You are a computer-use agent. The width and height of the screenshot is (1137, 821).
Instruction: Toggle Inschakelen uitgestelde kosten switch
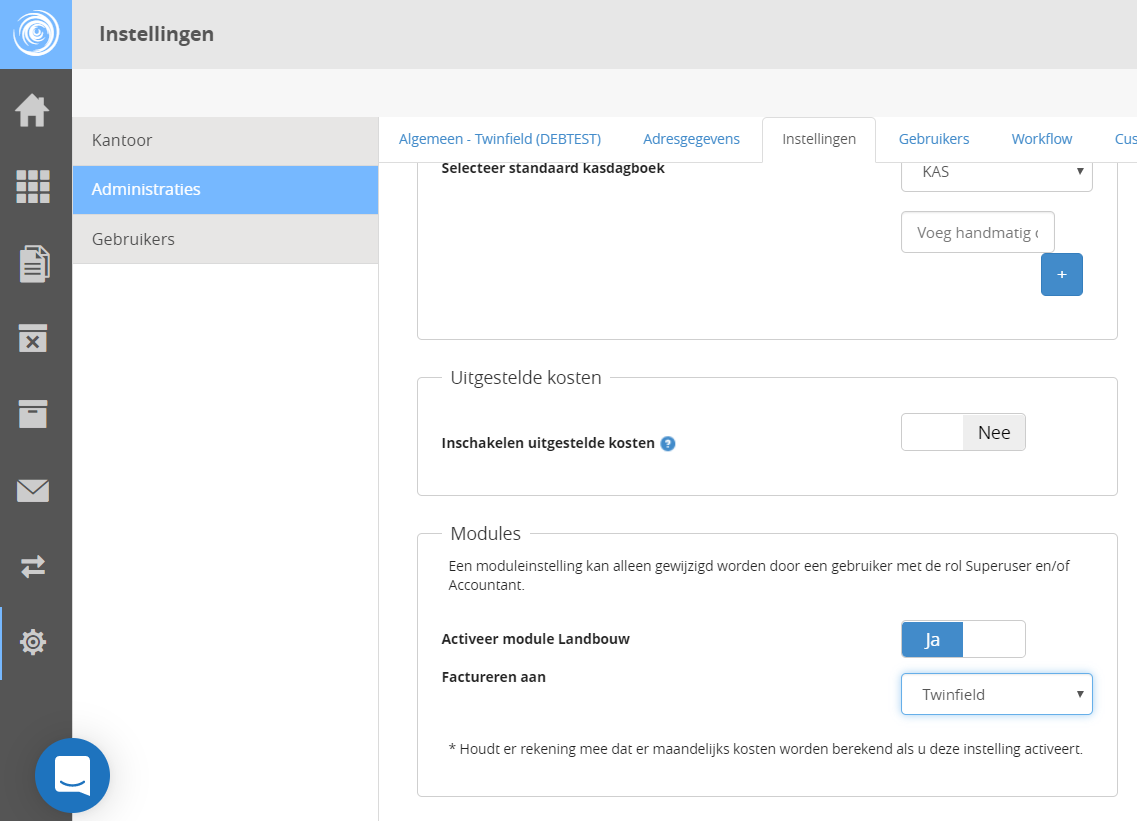[962, 433]
